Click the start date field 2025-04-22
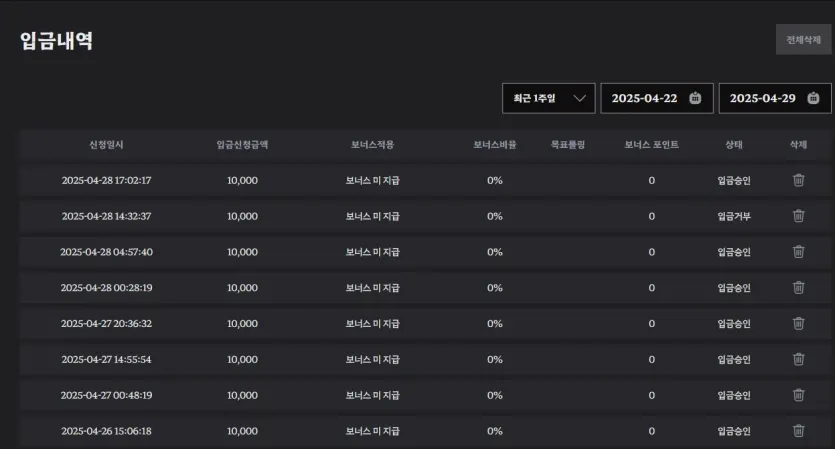Viewport: 835px width, 449px height. [657, 98]
